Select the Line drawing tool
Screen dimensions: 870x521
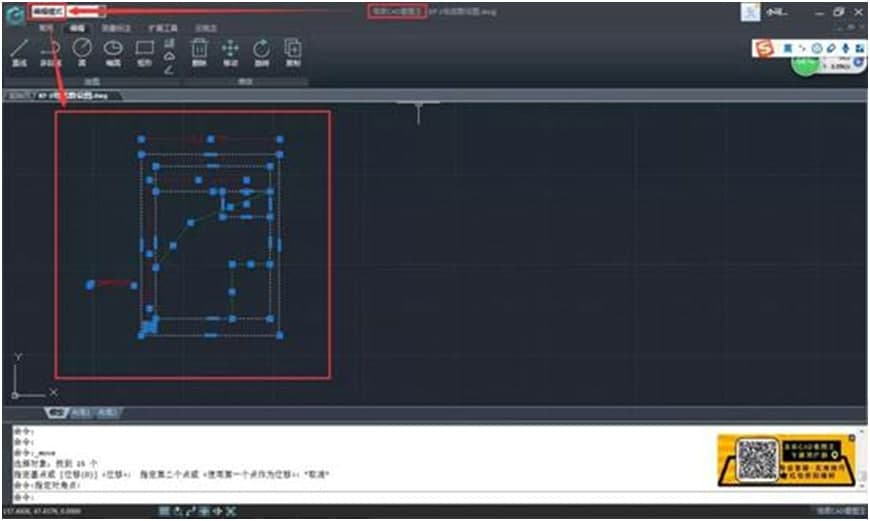pos(19,53)
